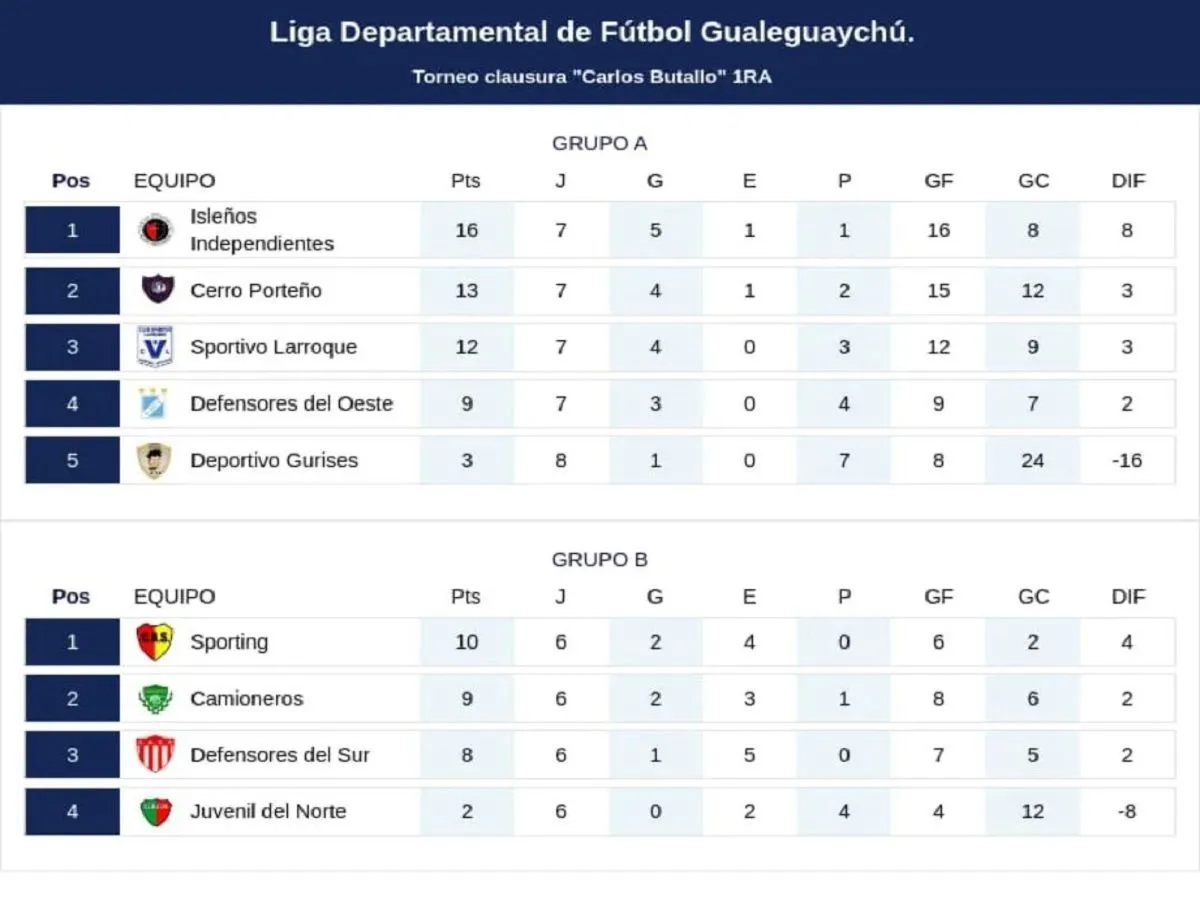
Task: Click the Sportivo Larroque team crest
Action: [155, 347]
